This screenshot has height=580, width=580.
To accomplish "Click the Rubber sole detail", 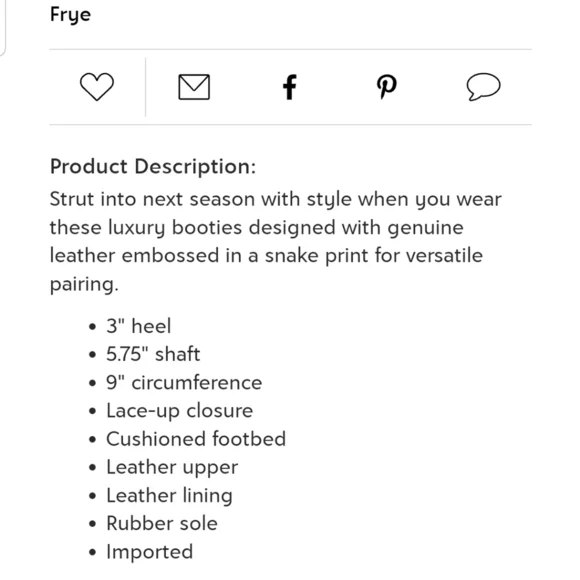I will [x=162, y=524].
